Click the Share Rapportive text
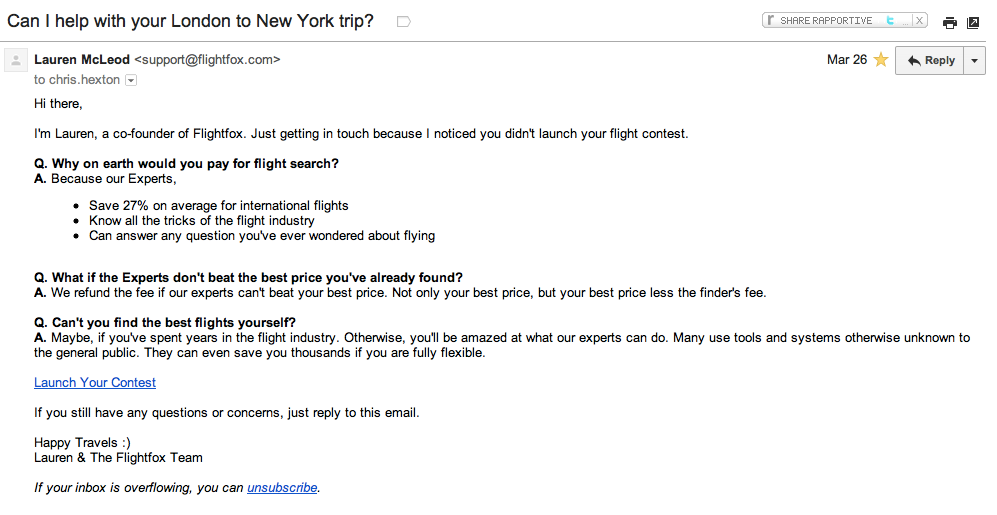Image resolution: width=997 pixels, height=515 pixels. pos(826,20)
